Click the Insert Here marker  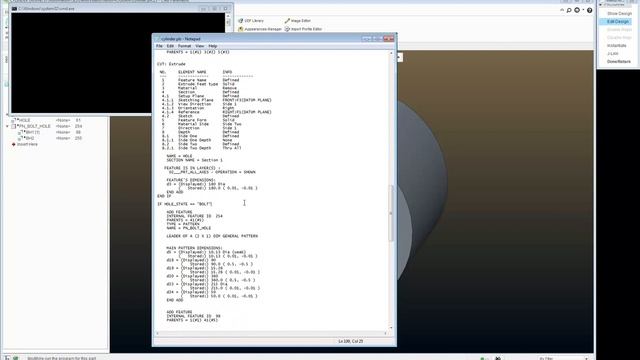(x=25, y=144)
